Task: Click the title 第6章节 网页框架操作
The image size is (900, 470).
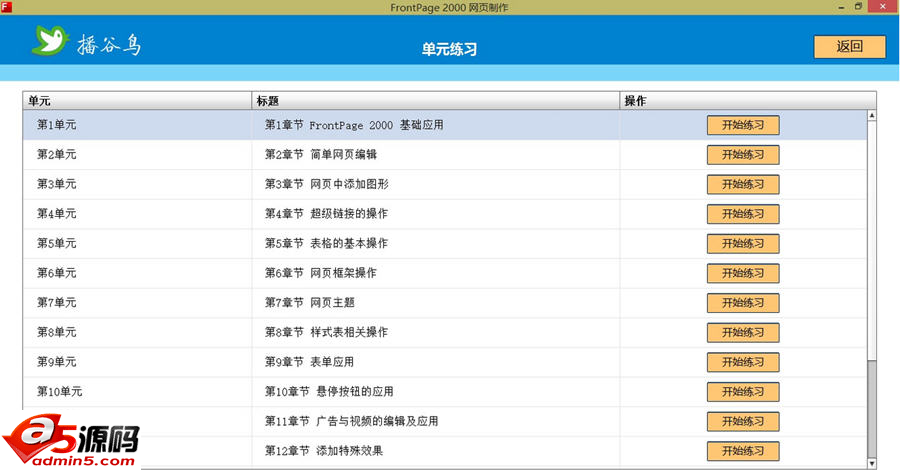Action: pos(320,273)
